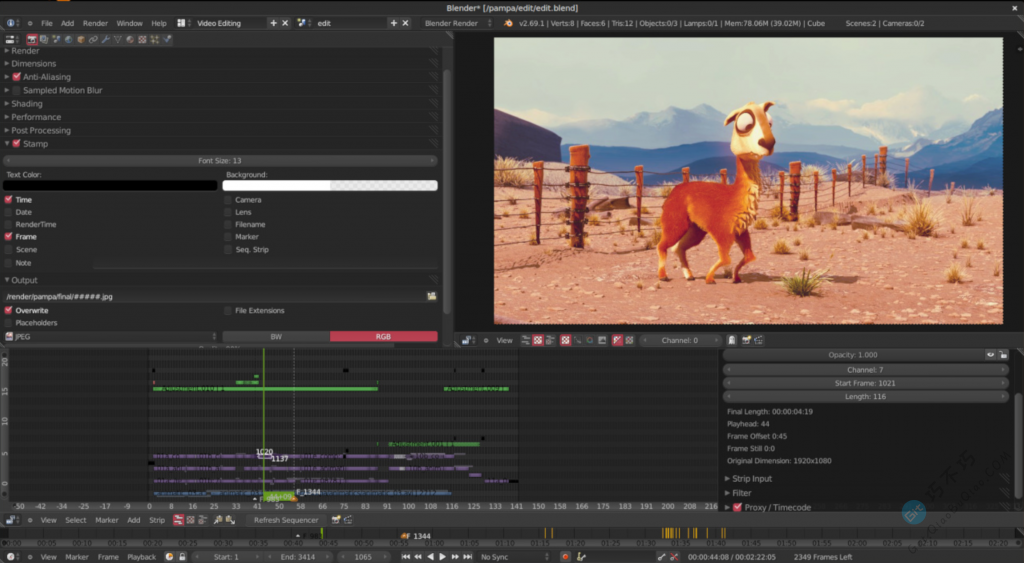Image resolution: width=1024 pixels, height=563 pixels.
Task: Enable Sampled Motion Blur checkbox
Action: tap(16, 90)
